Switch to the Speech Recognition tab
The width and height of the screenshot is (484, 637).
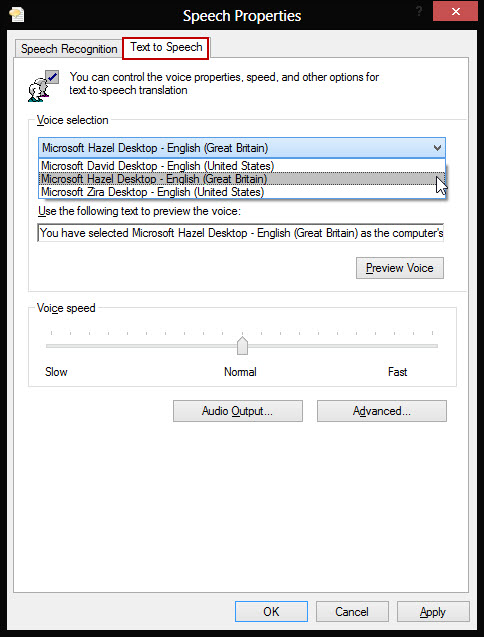(69, 49)
